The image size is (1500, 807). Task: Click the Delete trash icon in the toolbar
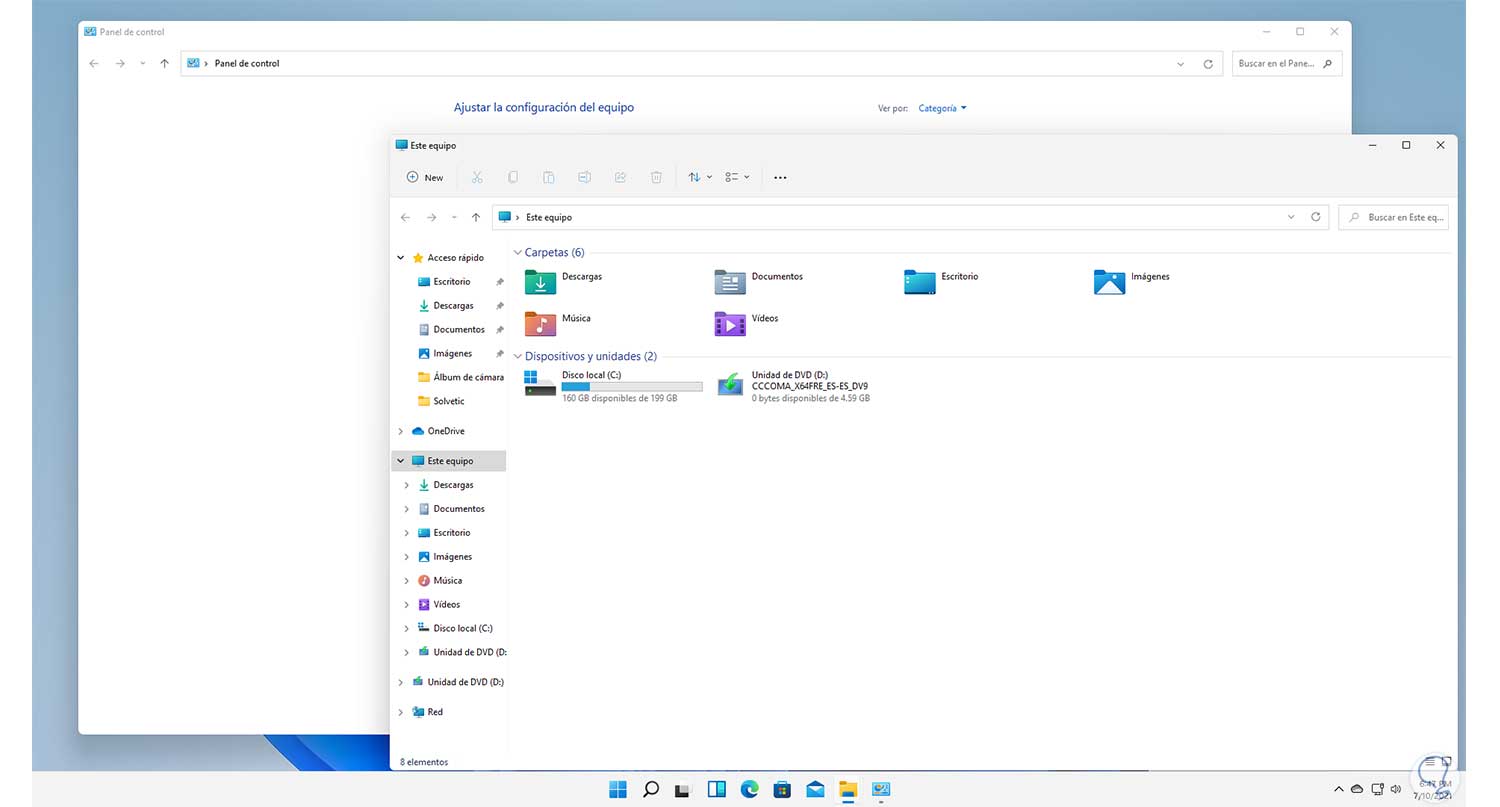coord(656,177)
